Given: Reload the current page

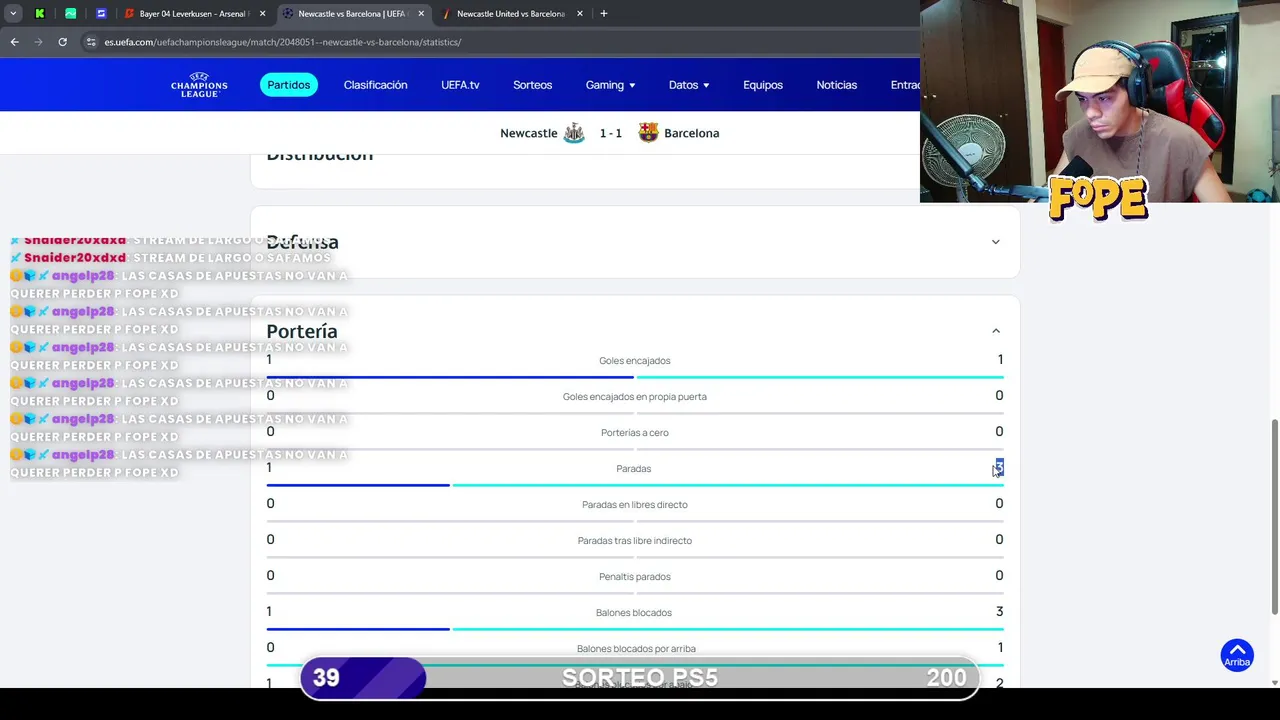Looking at the screenshot, I should tap(62, 42).
